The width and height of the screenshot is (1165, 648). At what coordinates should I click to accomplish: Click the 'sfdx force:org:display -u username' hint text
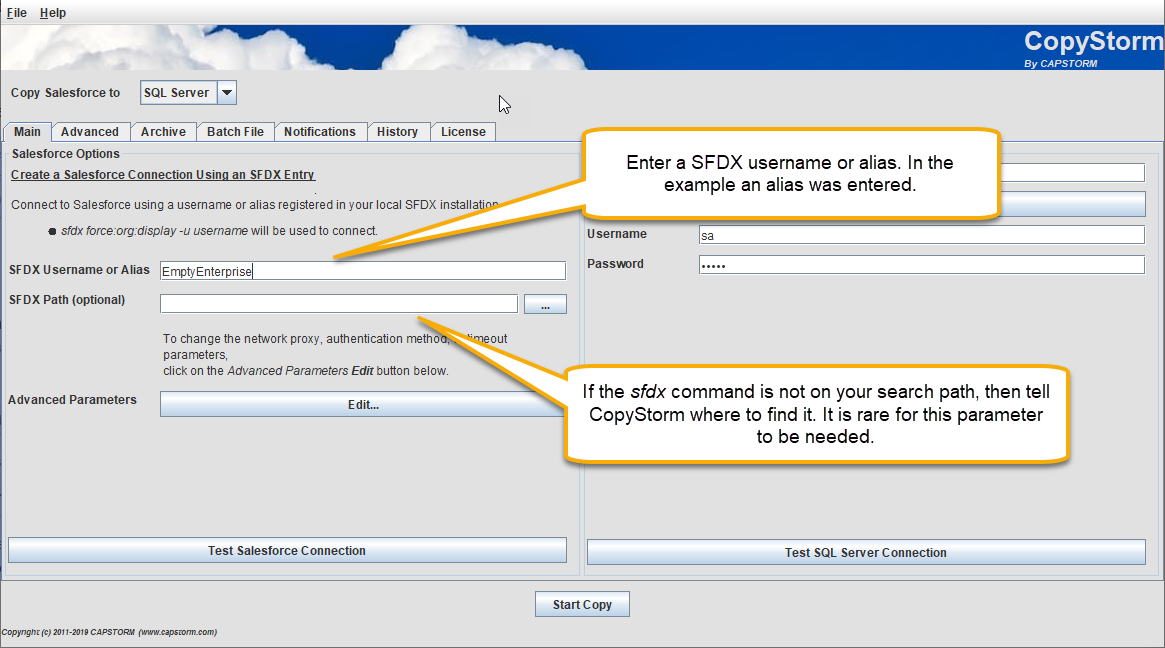click(x=155, y=231)
